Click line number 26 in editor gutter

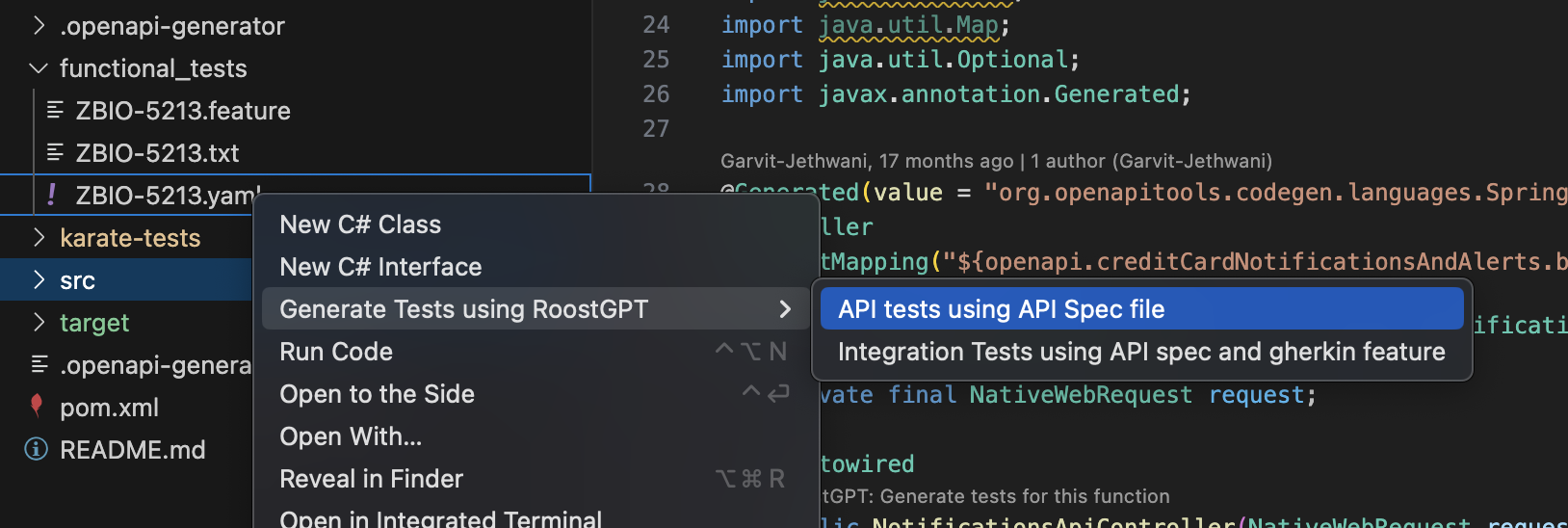click(x=656, y=94)
